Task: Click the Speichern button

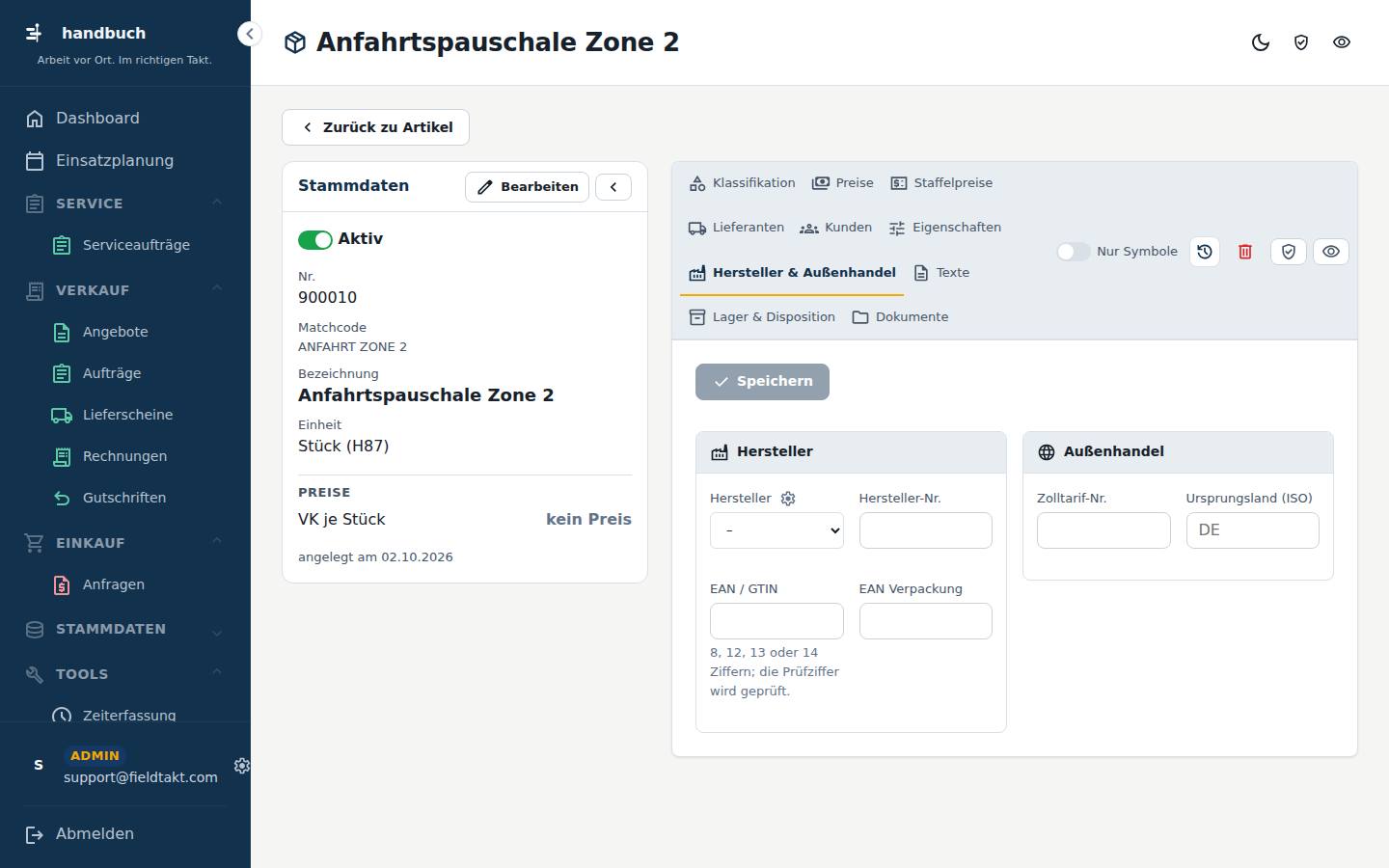Action: 762,382
